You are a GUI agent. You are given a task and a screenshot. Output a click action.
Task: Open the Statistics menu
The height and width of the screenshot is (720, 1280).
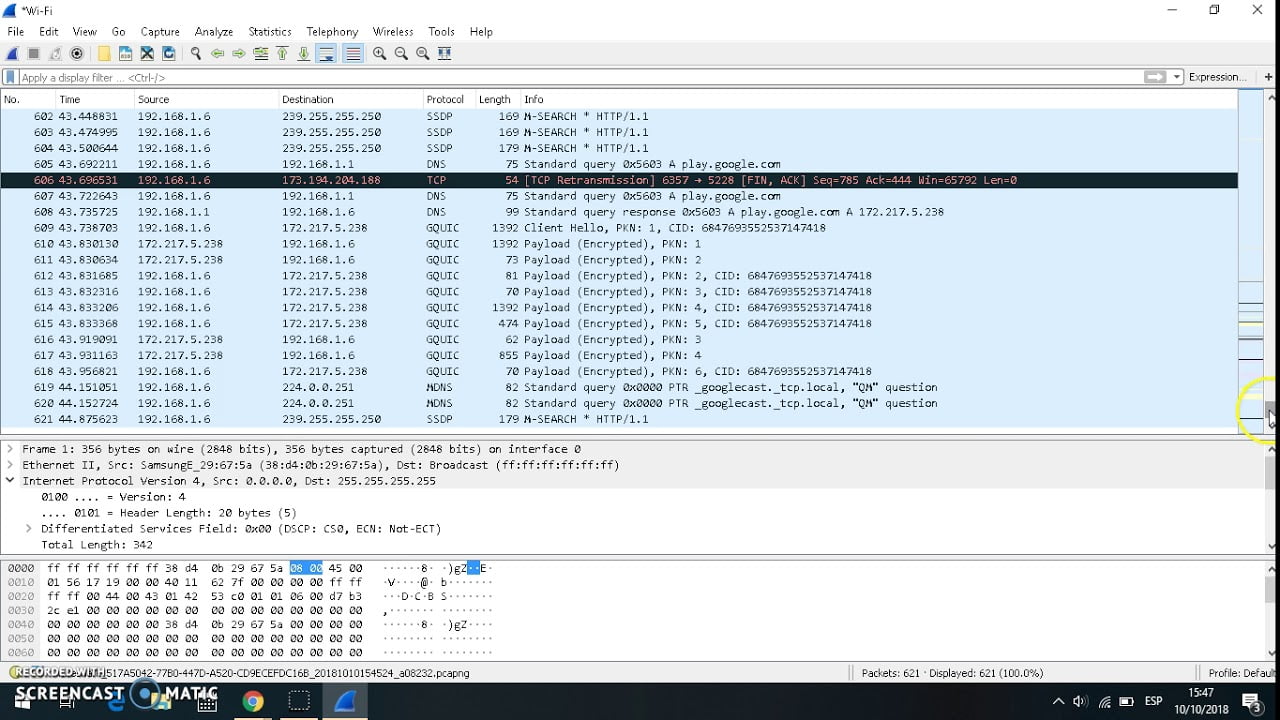270,32
